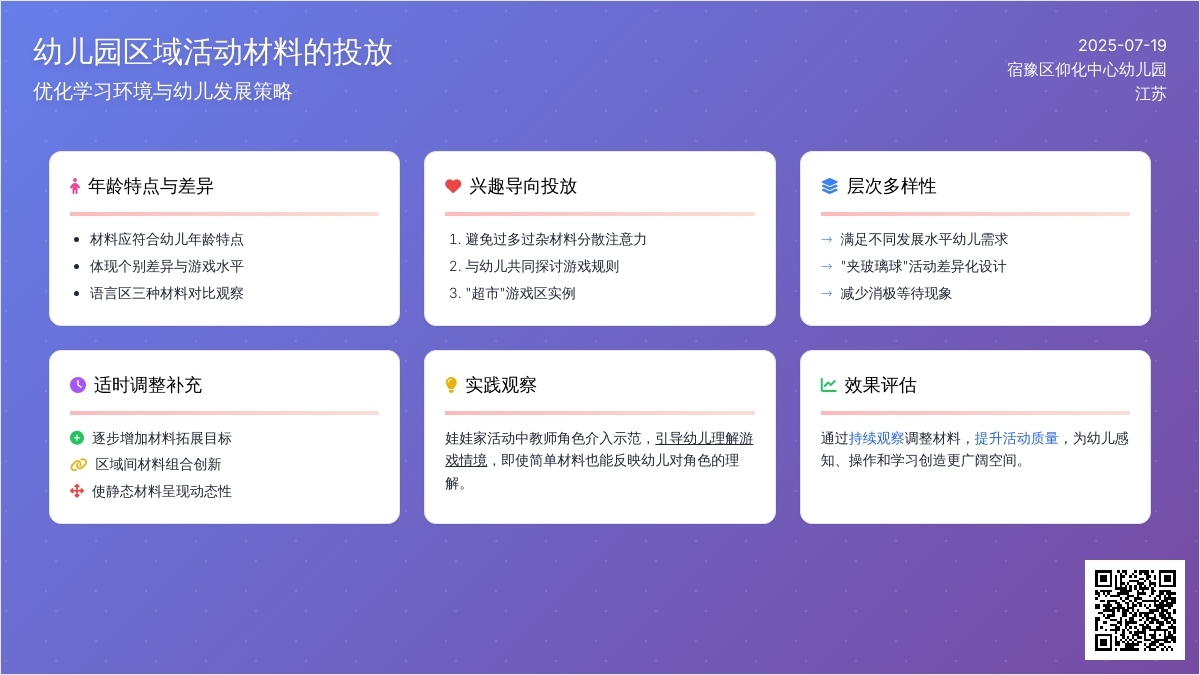
Task: Click list item 与幼儿共同探讨游戏规则
Action: [542, 266]
